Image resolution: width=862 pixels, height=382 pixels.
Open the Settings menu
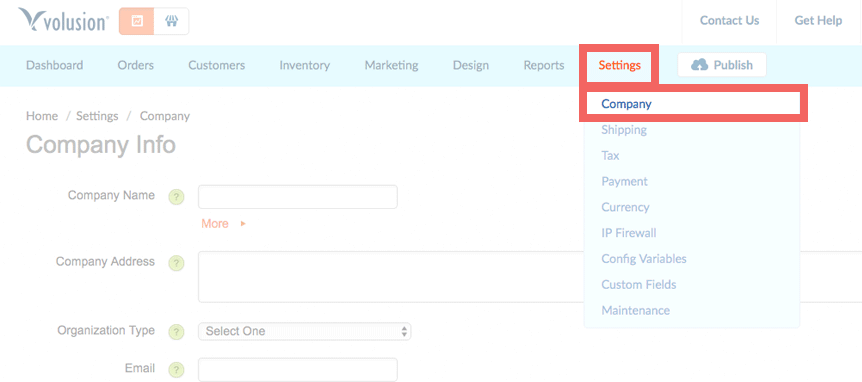(x=620, y=65)
